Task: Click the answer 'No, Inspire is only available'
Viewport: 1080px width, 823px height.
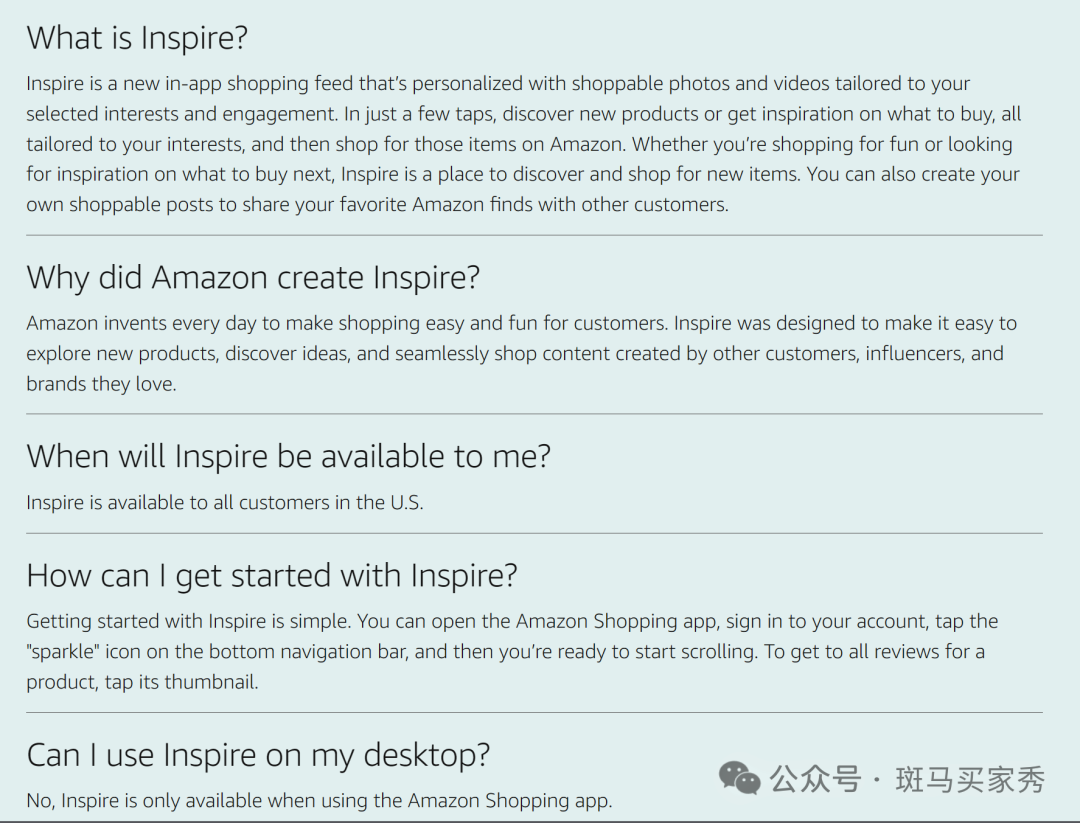Action: pos(319,801)
